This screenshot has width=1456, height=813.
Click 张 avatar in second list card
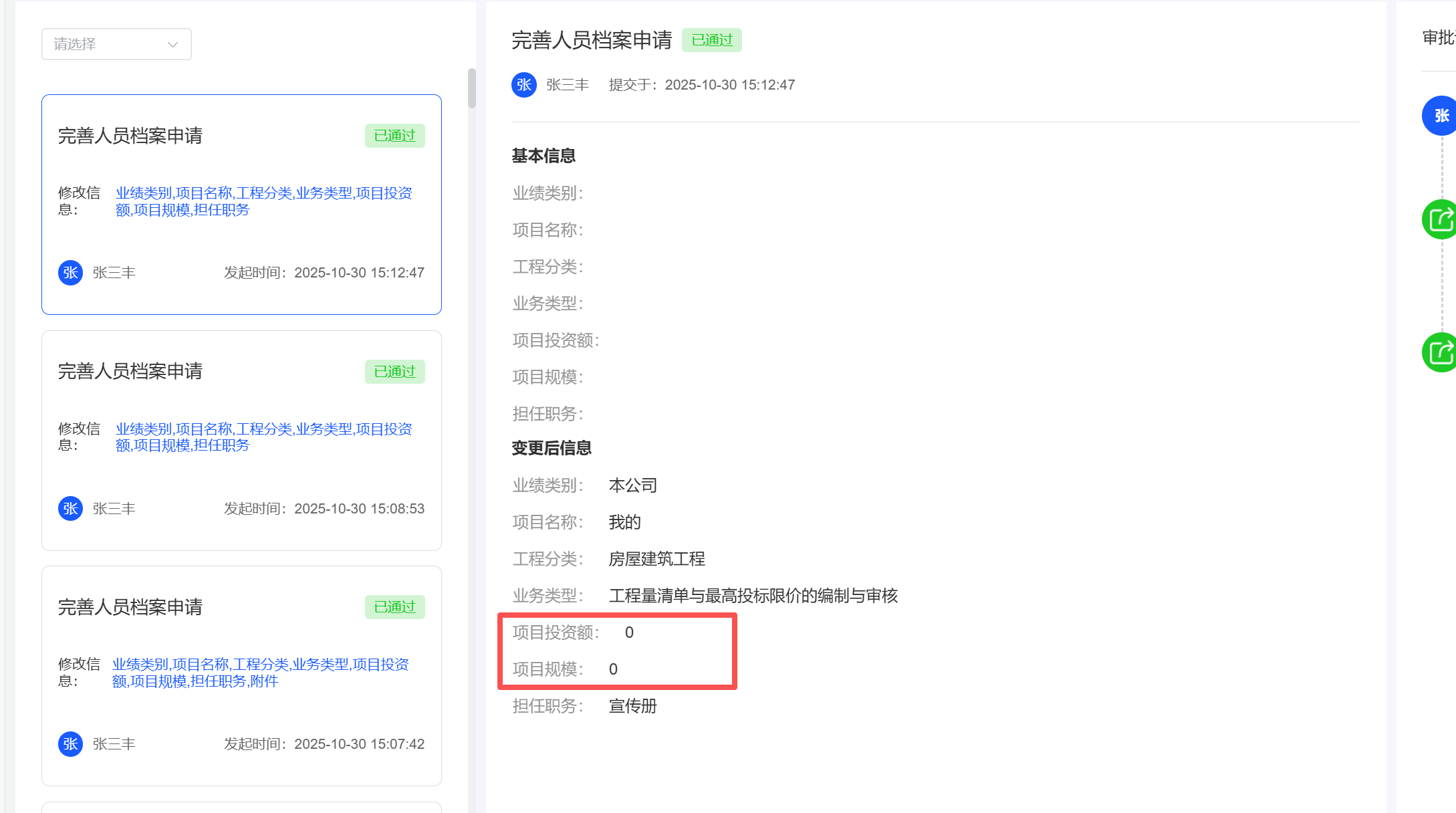(x=70, y=509)
